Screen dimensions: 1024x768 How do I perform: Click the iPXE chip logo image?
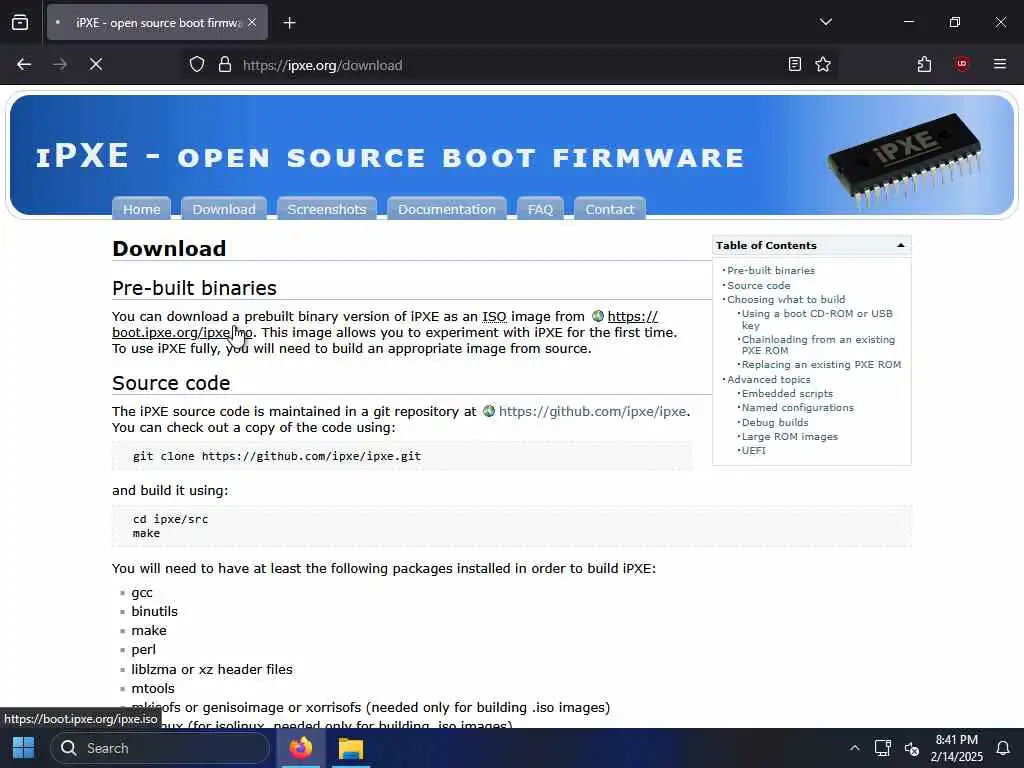904,161
